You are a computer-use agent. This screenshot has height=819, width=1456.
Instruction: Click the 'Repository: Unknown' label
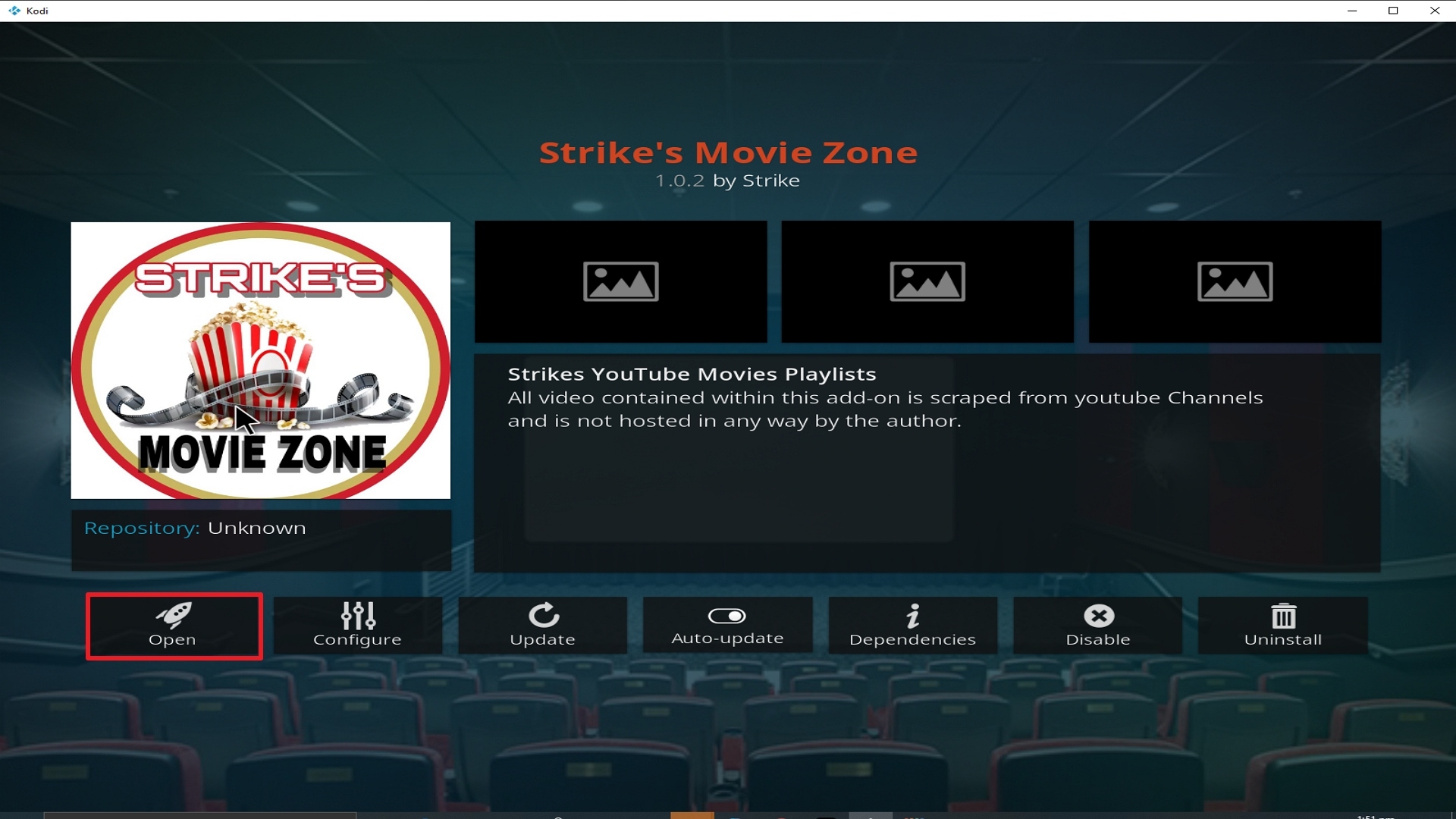pyautogui.click(x=195, y=528)
